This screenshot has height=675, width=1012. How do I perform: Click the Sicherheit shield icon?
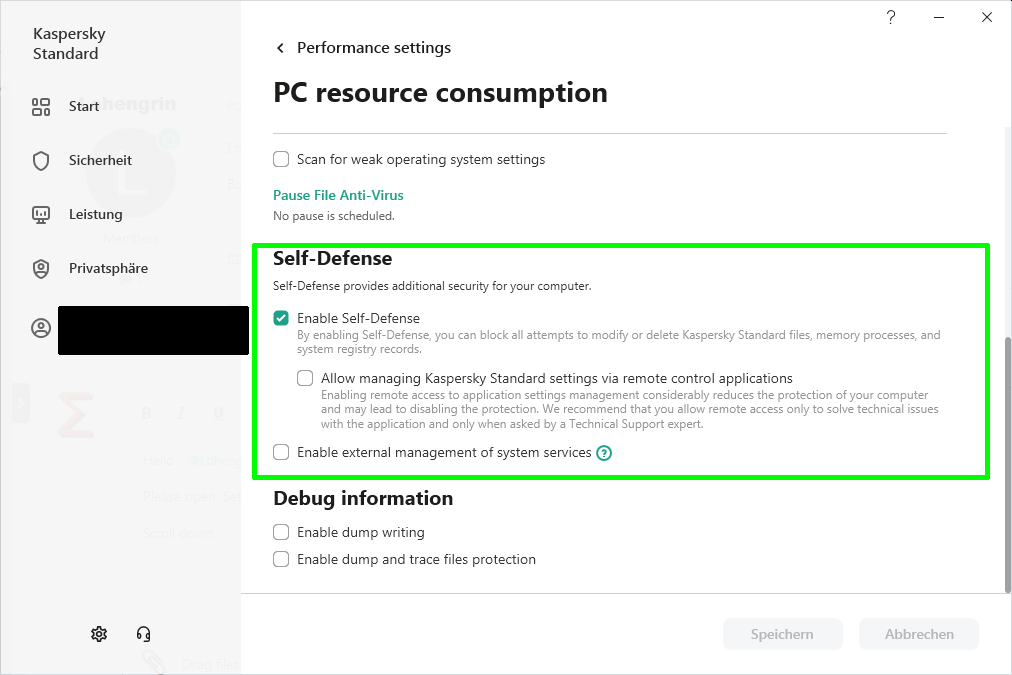41,161
